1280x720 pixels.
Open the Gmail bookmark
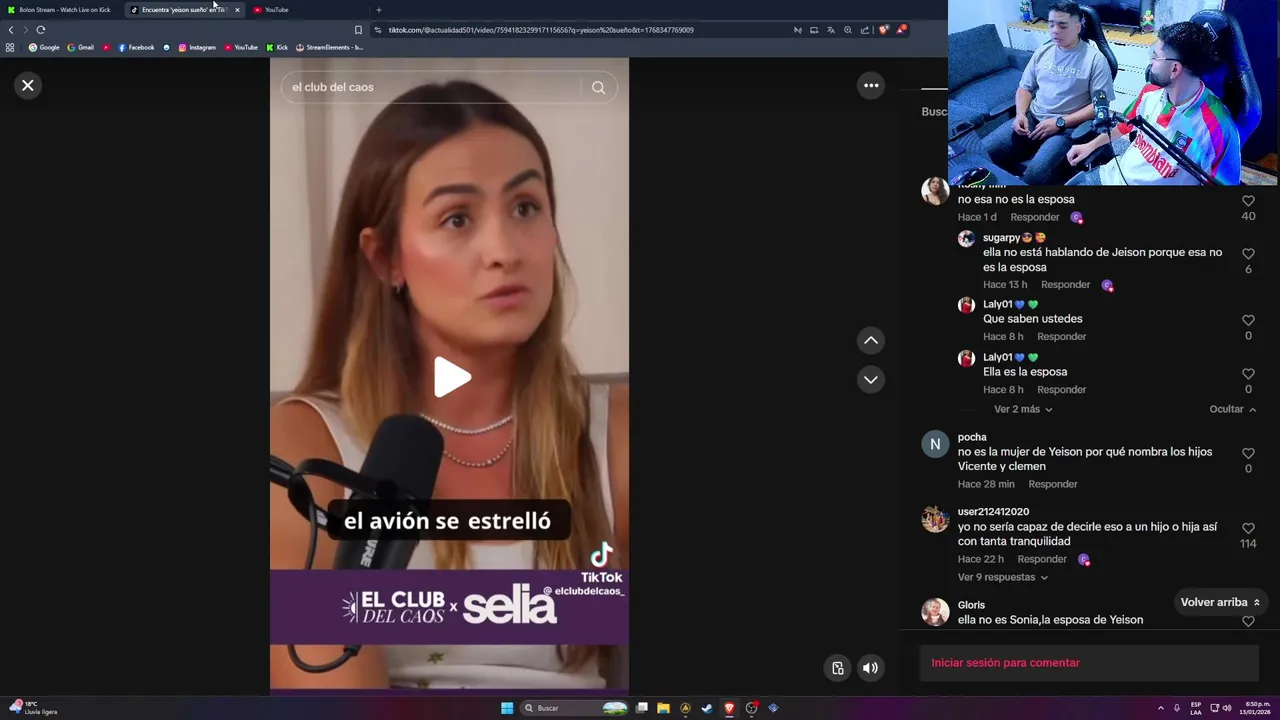point(81,47)
